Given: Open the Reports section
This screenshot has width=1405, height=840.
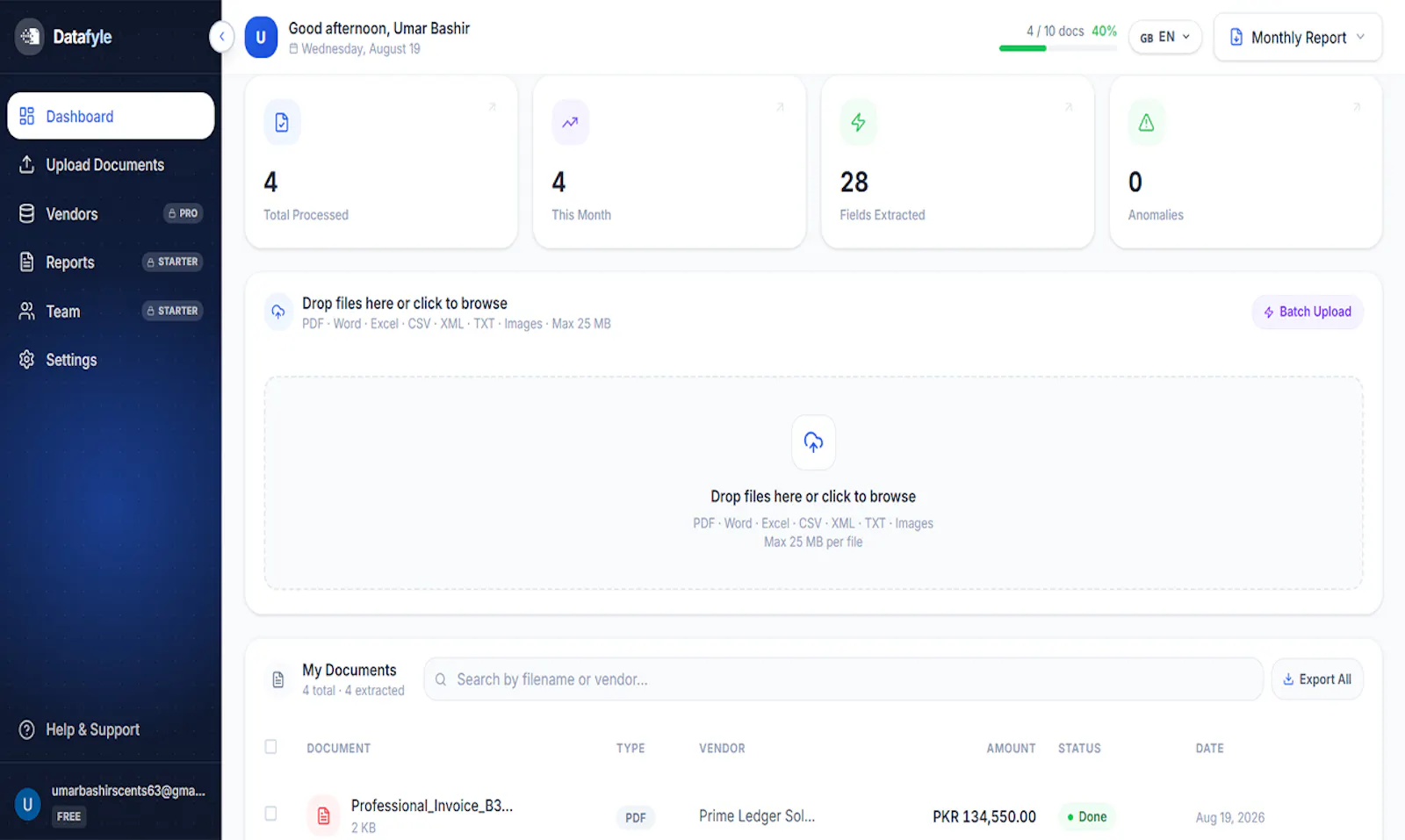Looking at the screenshot, I should point(111,262).
